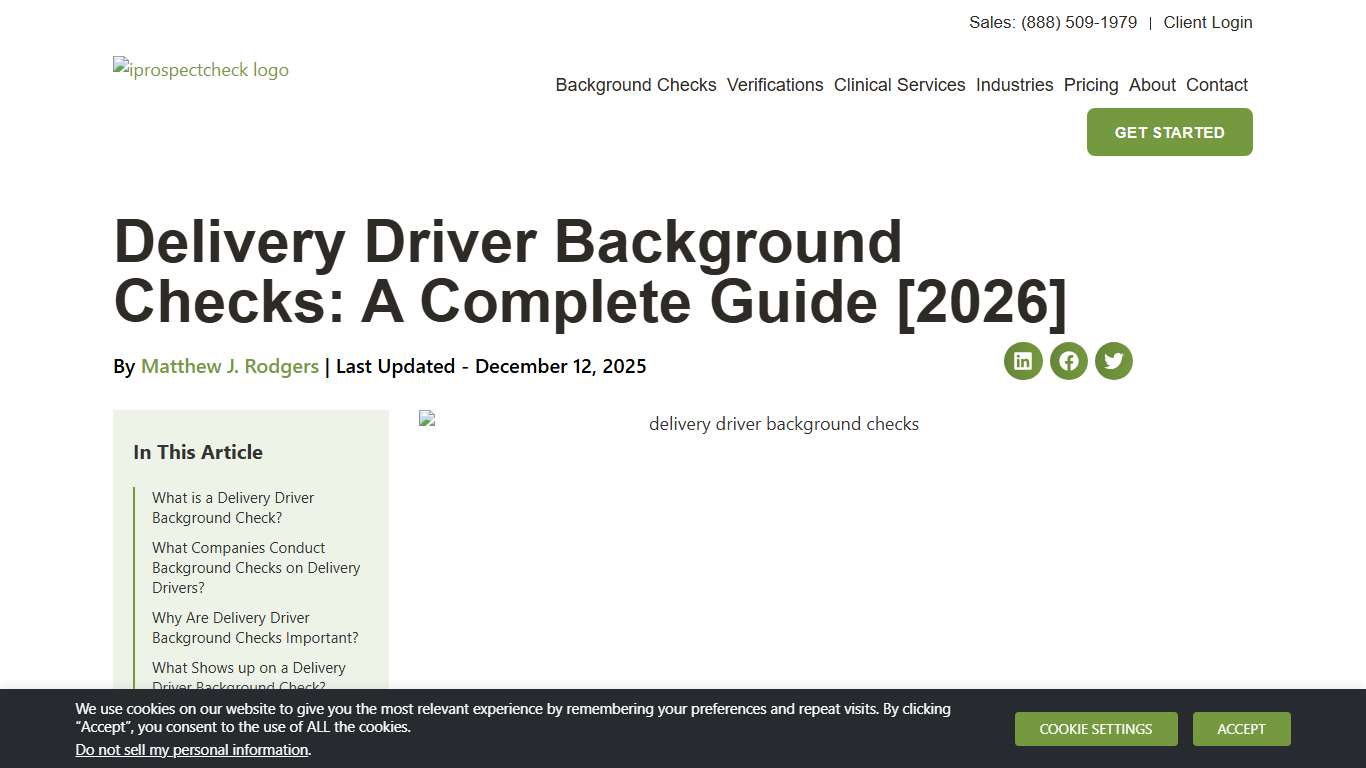Share the article on Facebook
1366x768 pixels.
click(x=1068, y=361)
